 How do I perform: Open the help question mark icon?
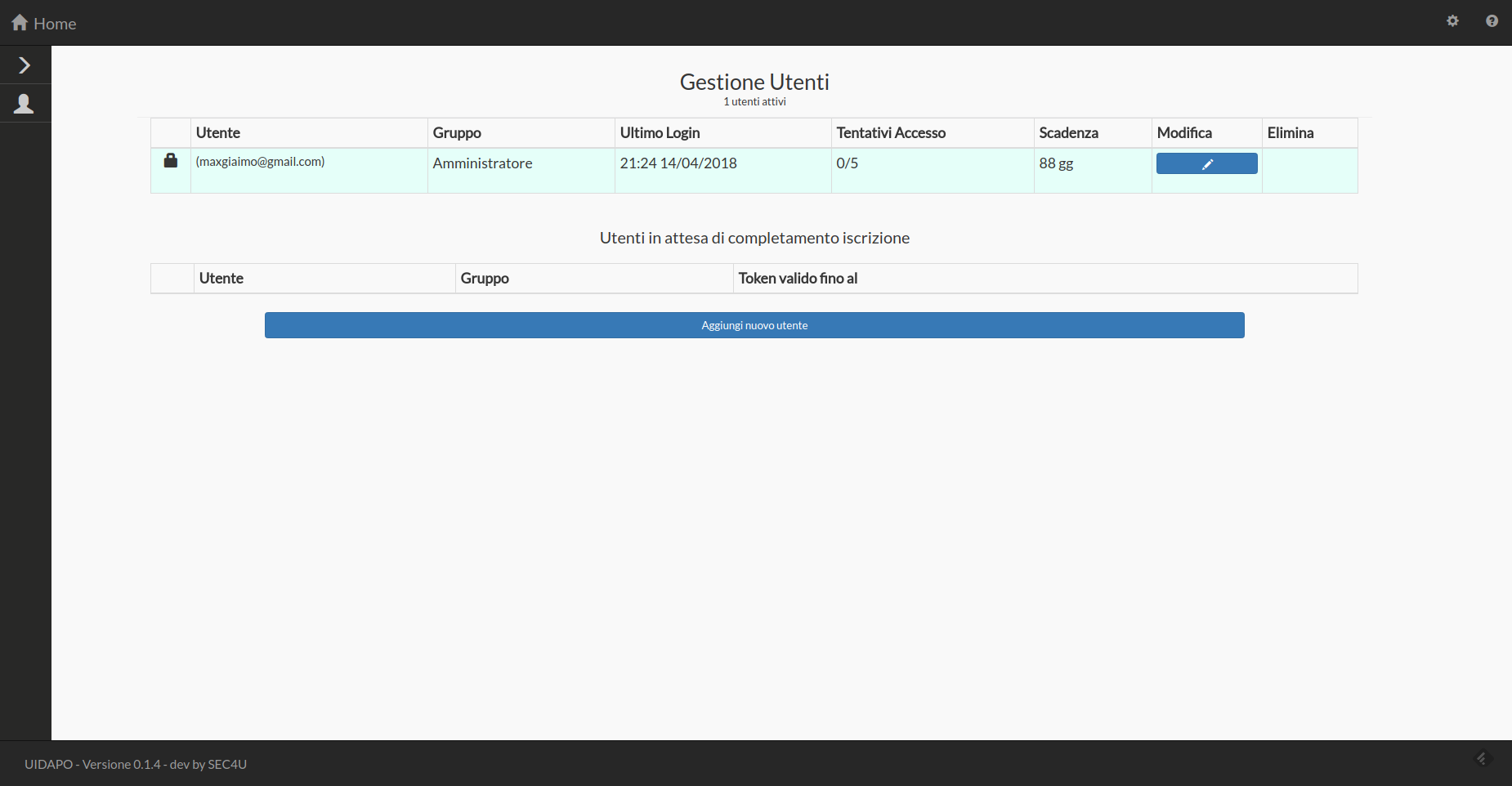1492,21
